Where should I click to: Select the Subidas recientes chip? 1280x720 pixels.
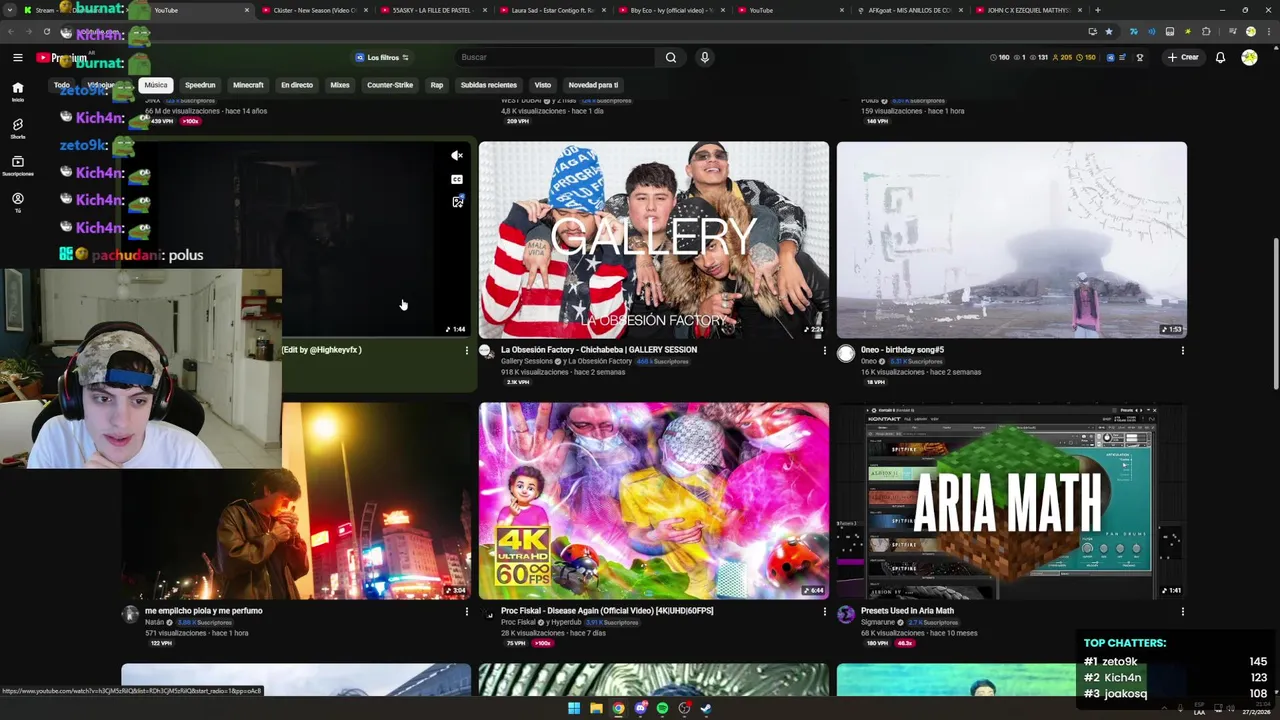tap(489, 85)
